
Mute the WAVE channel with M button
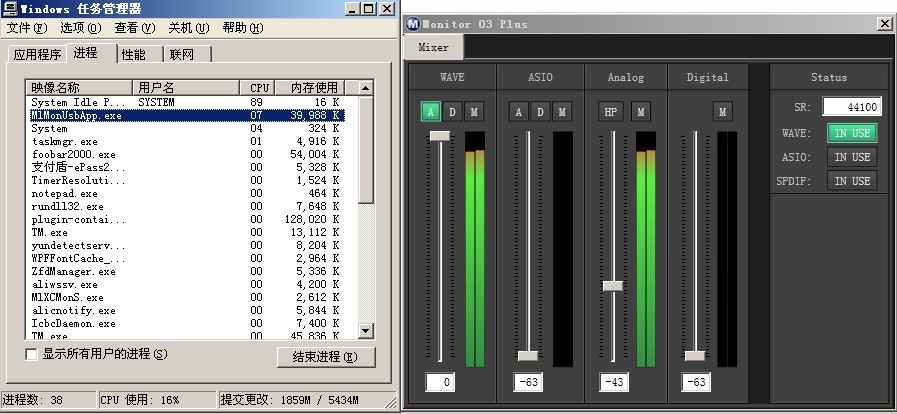474,111
